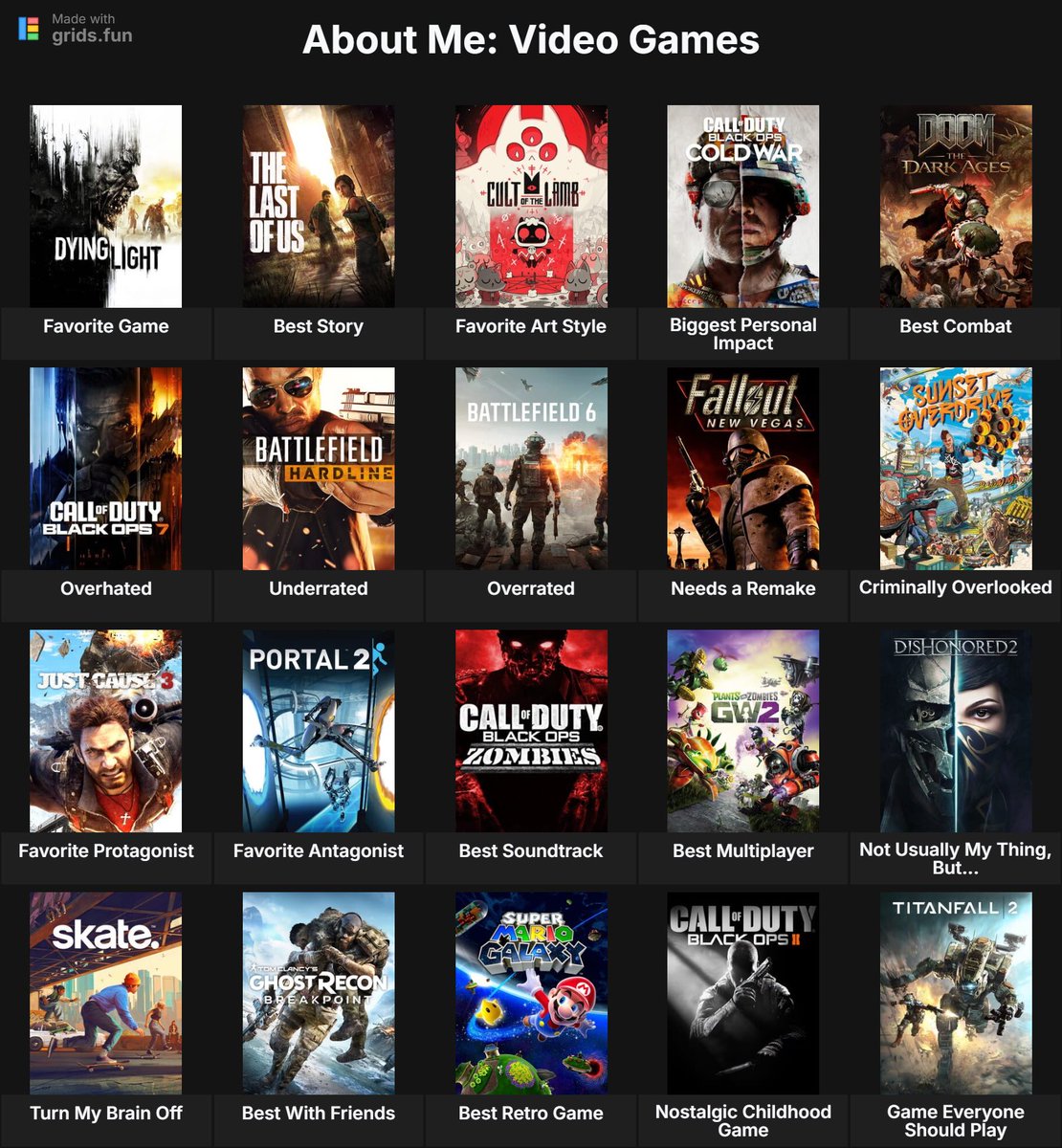Open the Battlefield 6 cover
This screenshot has height=1148, width=1062.
coord(531,469)
